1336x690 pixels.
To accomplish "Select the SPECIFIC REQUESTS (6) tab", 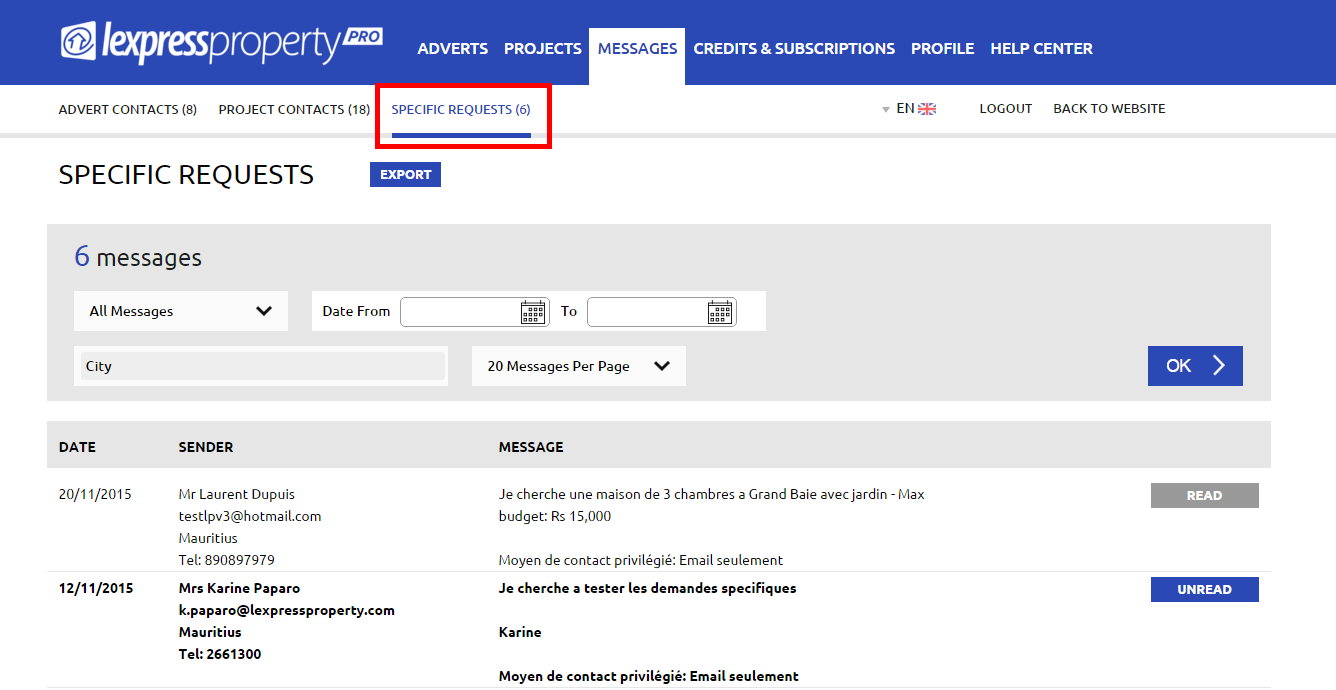I will [x=461, y=109].
